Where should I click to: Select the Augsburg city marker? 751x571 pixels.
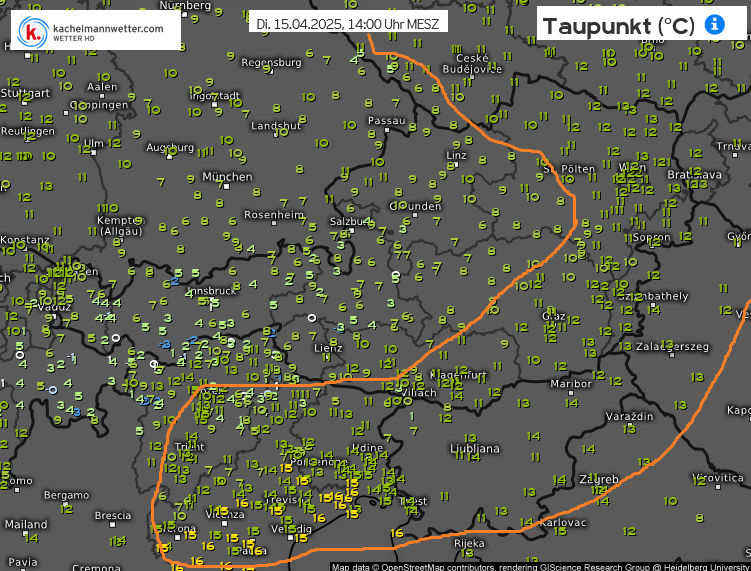pos(170,157)
